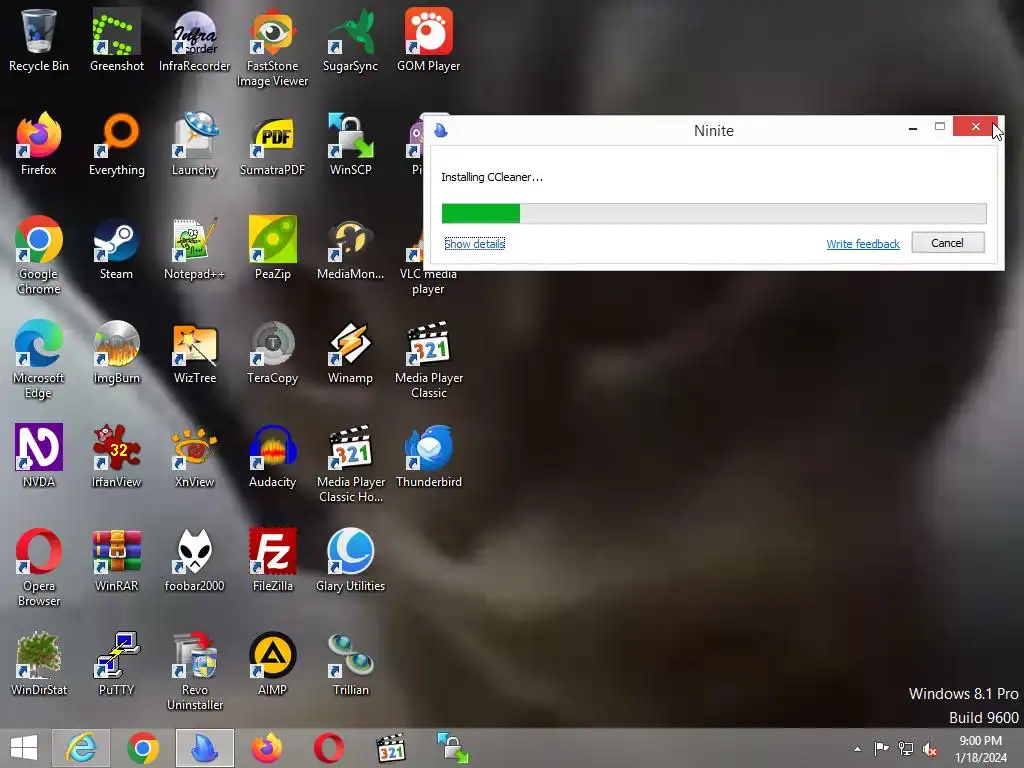Viewport: 1024px width, 768px height.
Task: Select the Media Player Classic shortcut
Action: (x=428, y=359)
